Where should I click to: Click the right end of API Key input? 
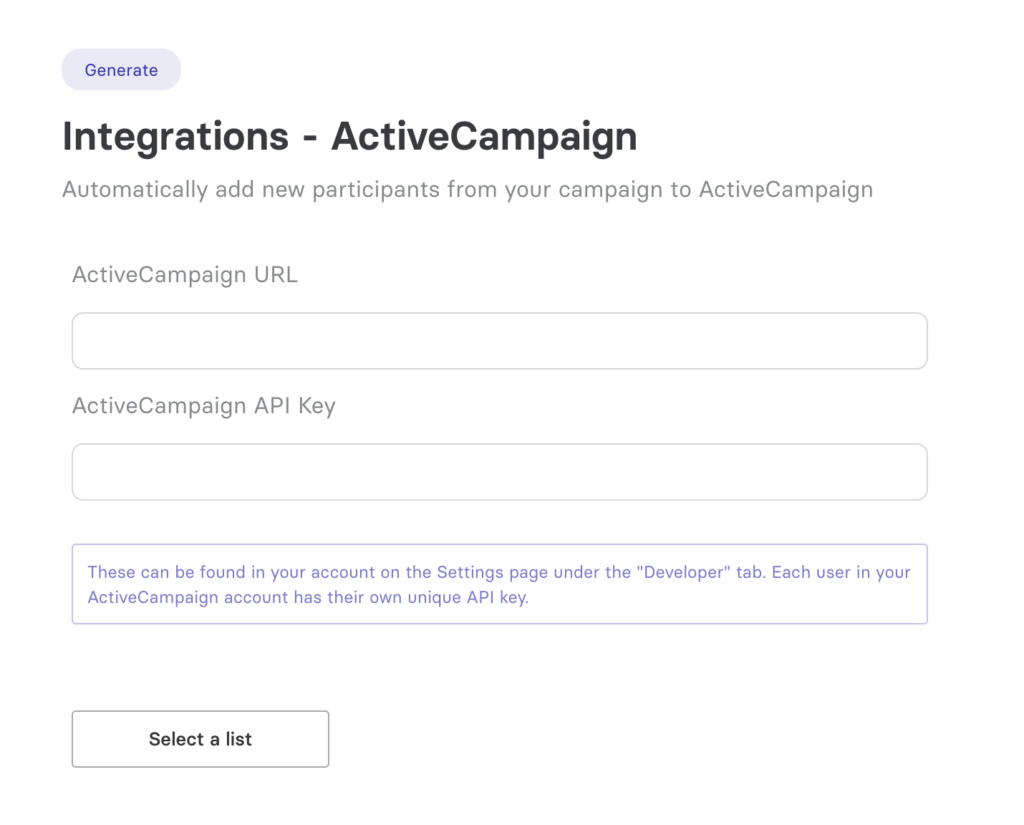900,472
